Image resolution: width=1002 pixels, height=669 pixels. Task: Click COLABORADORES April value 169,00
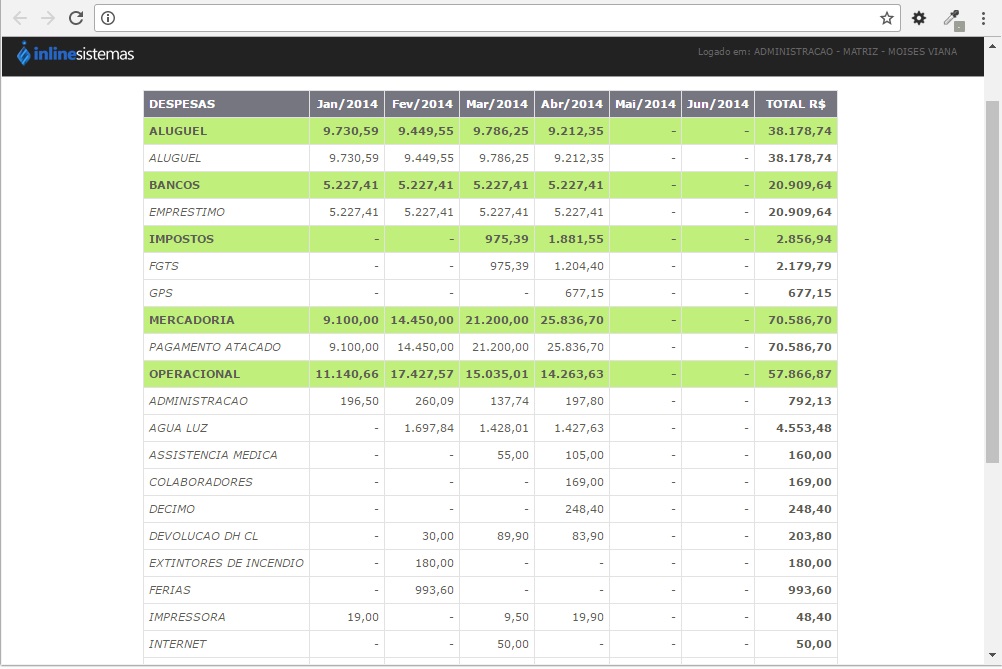tap(584, 482)
